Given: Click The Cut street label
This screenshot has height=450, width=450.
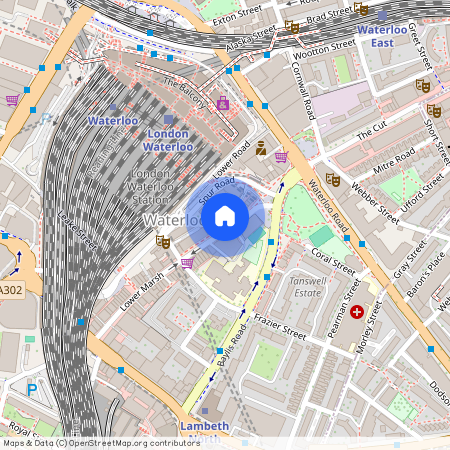Looking at the screenshot, I should point(372,131).
